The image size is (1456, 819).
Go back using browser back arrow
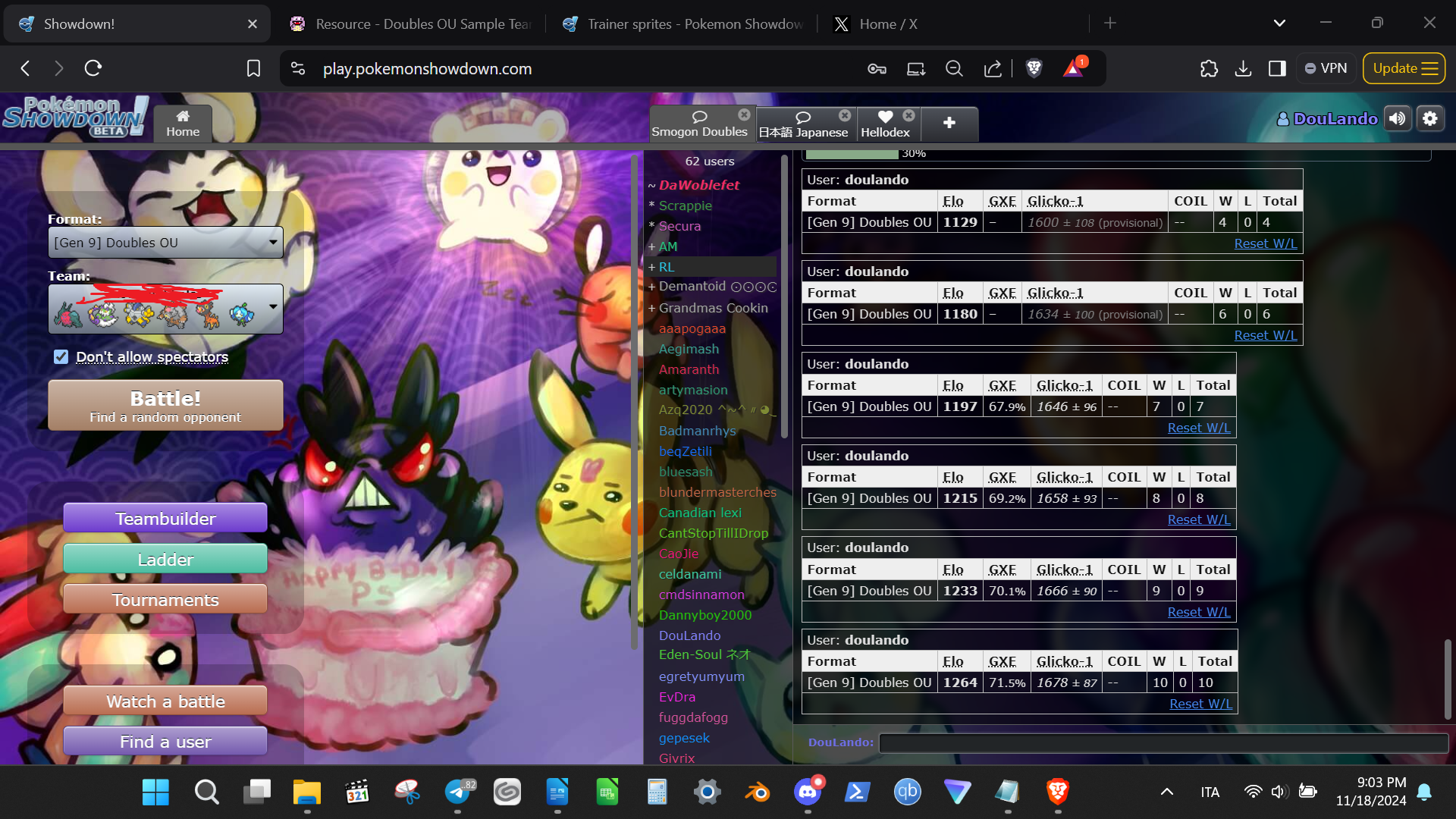coord(25,68)
